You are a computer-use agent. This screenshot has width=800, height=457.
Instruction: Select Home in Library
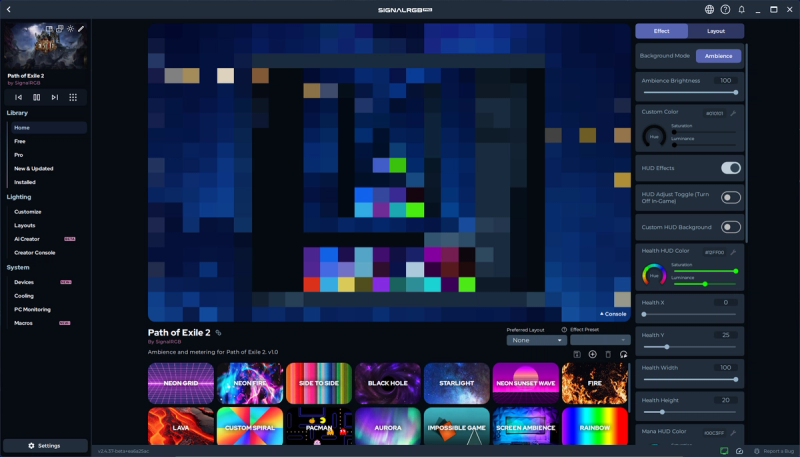(x=49, y=128)
